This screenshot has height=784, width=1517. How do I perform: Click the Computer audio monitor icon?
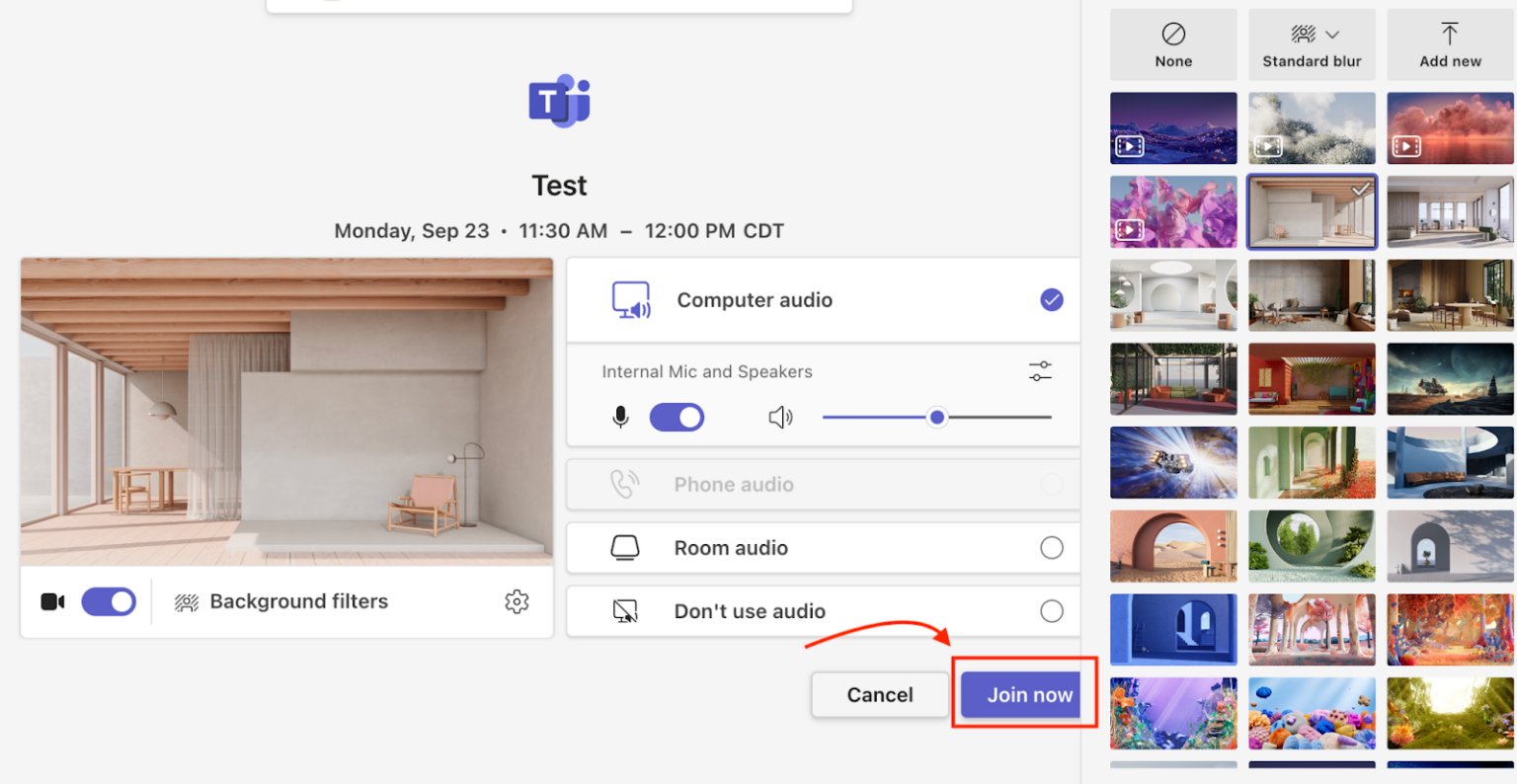[x=630, y=299]
